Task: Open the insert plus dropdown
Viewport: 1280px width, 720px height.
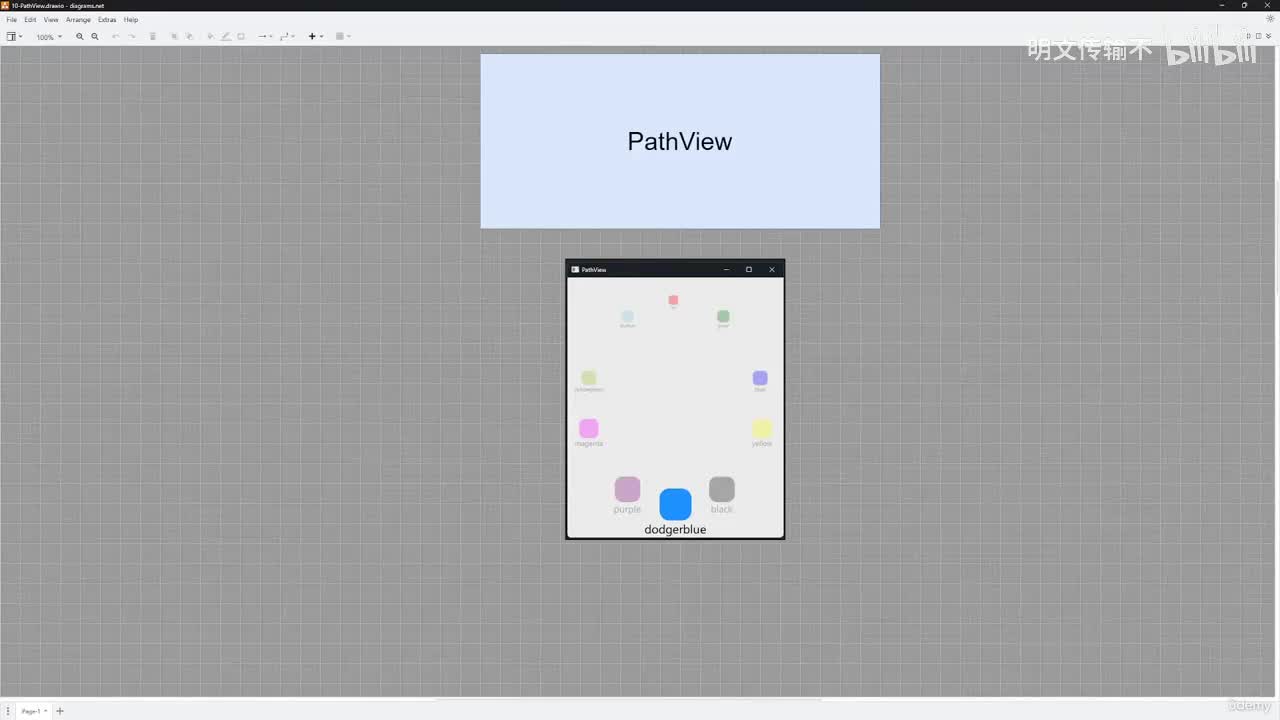Action: [315, 37]
